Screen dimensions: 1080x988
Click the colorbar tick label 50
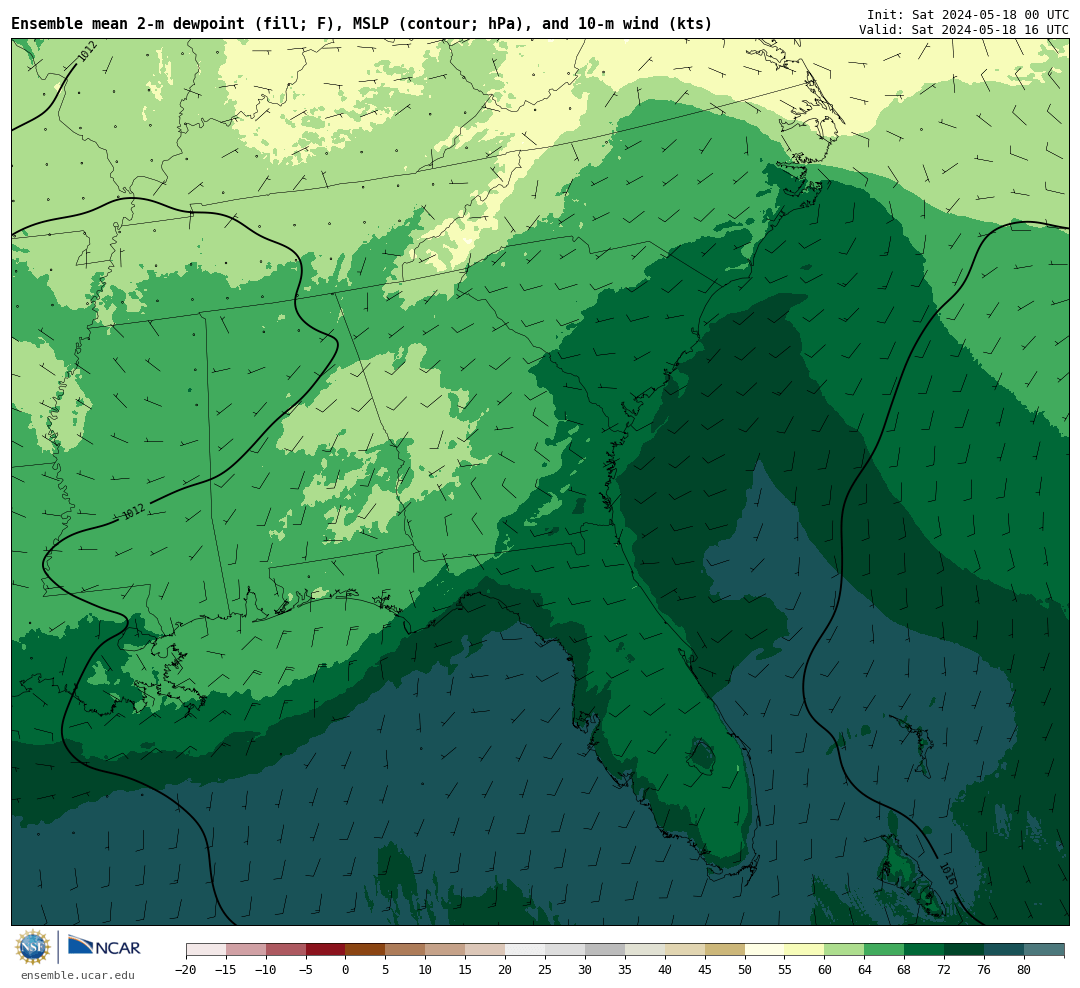pos(745,970)
